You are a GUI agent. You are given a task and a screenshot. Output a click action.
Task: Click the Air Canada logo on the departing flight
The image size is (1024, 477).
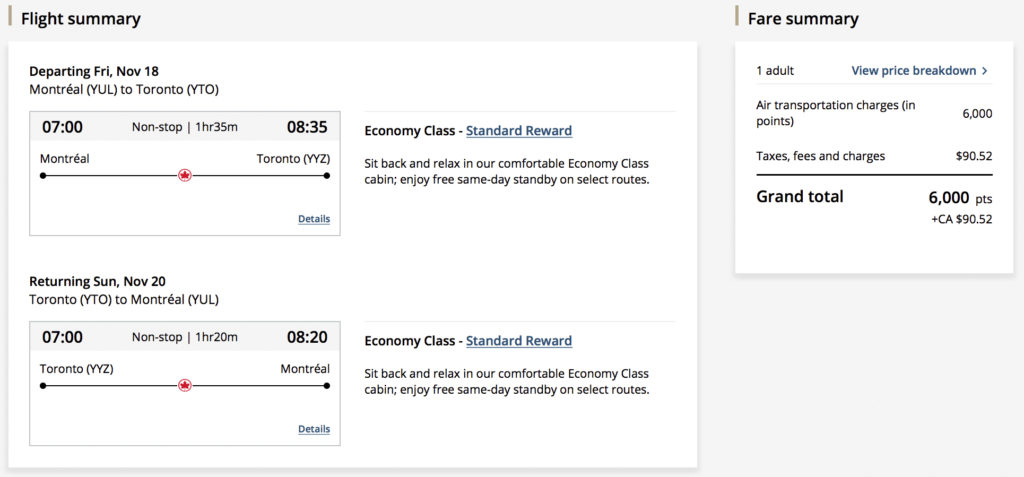pyautogui.click(x=185, y=175)
